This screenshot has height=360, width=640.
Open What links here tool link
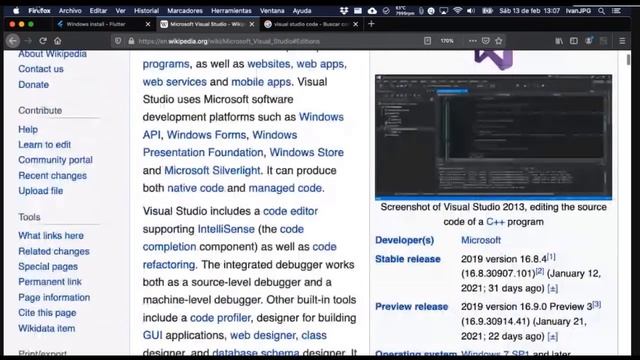point(51,236)
